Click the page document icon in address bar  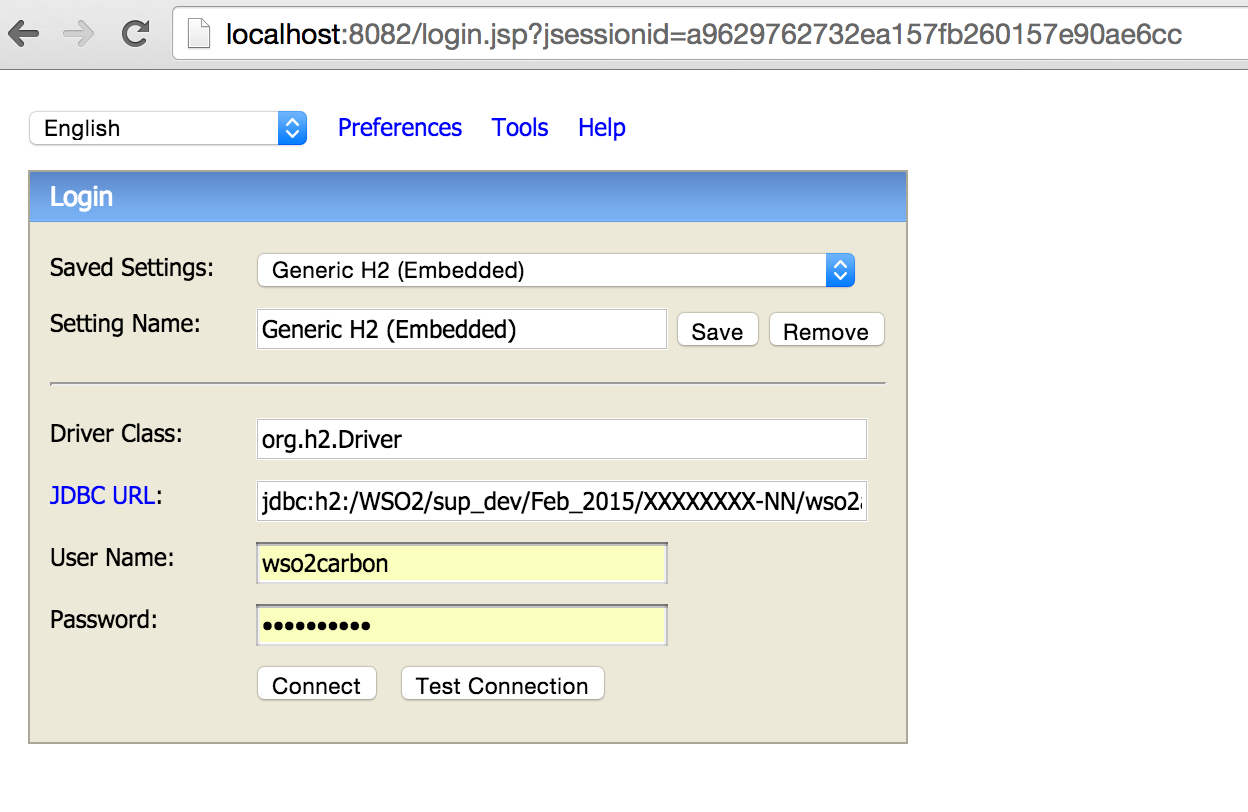click(200, 35)
